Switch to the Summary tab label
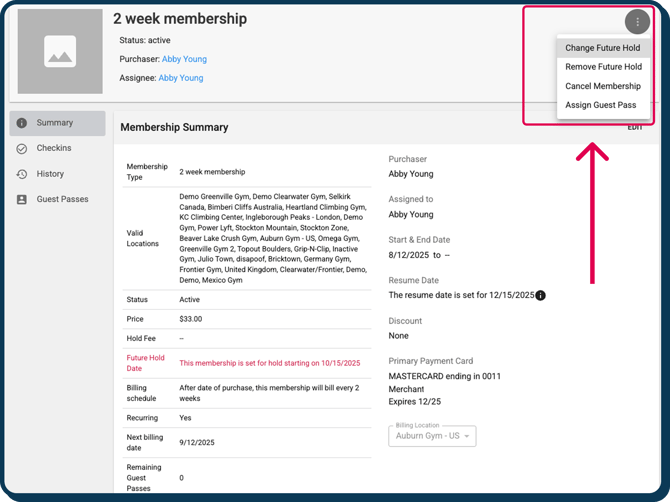Screen dimensions: 670x502 click(55, 123)
